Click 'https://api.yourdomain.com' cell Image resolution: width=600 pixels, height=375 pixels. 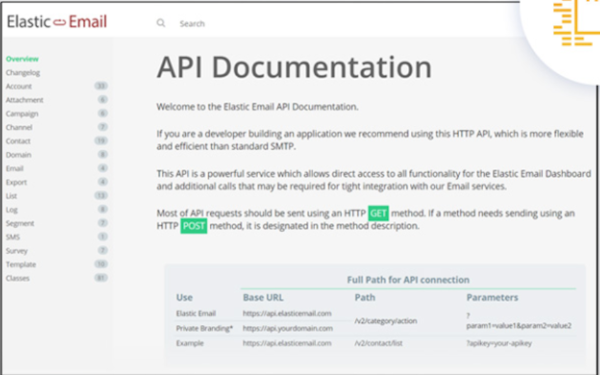point(287,328)
